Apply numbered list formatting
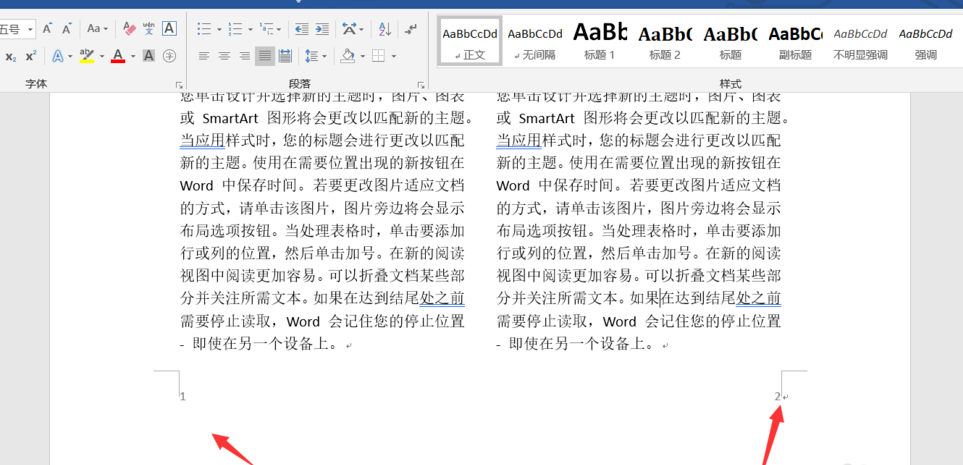 tap(235, 28)
